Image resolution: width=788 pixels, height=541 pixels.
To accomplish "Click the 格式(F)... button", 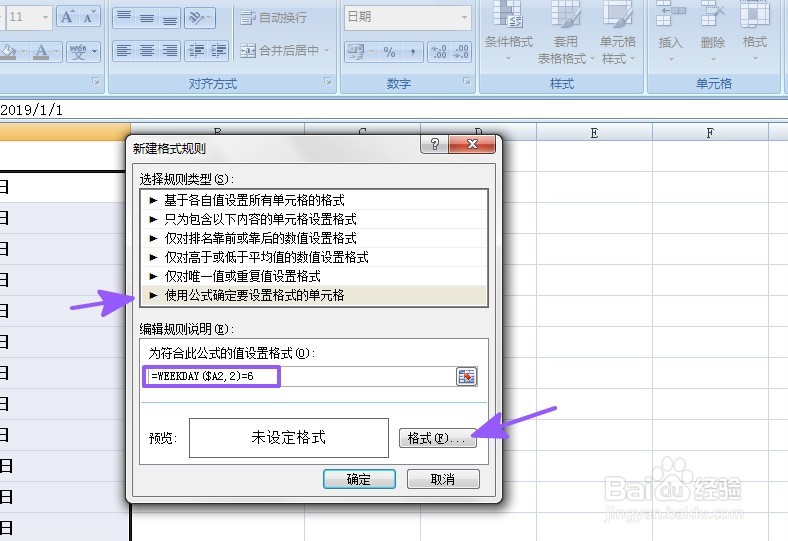I will (x=437, y=438).
